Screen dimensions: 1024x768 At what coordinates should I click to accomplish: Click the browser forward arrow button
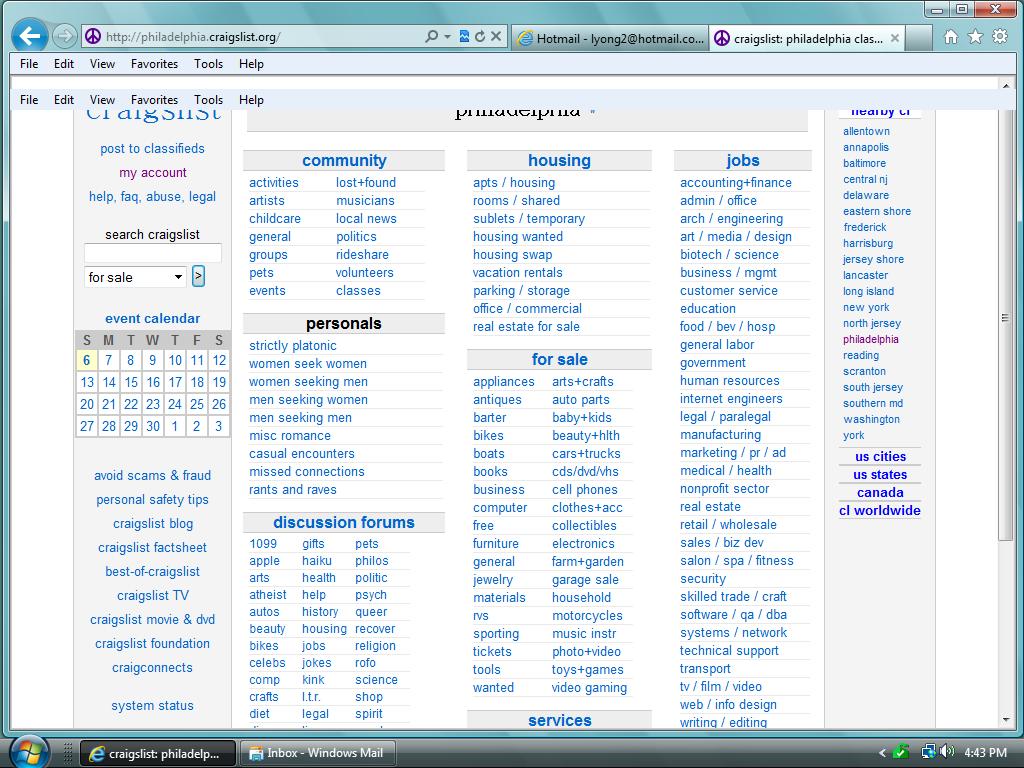(64, 36)
